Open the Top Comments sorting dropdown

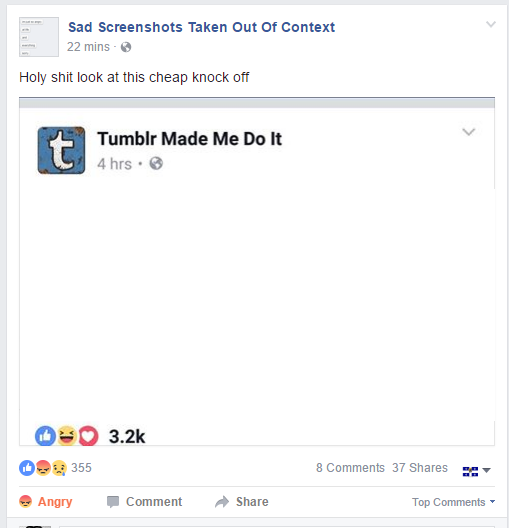click(x=453, y=502)
